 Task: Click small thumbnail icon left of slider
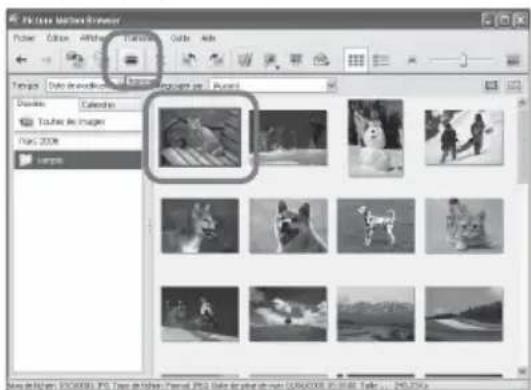(412, 60)
